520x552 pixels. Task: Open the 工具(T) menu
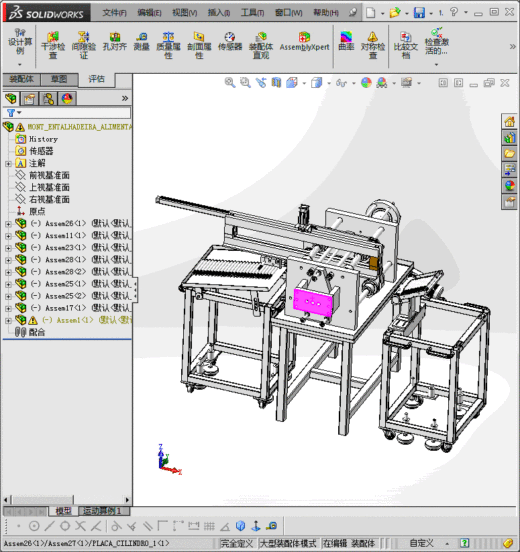[x=252, y=13]
